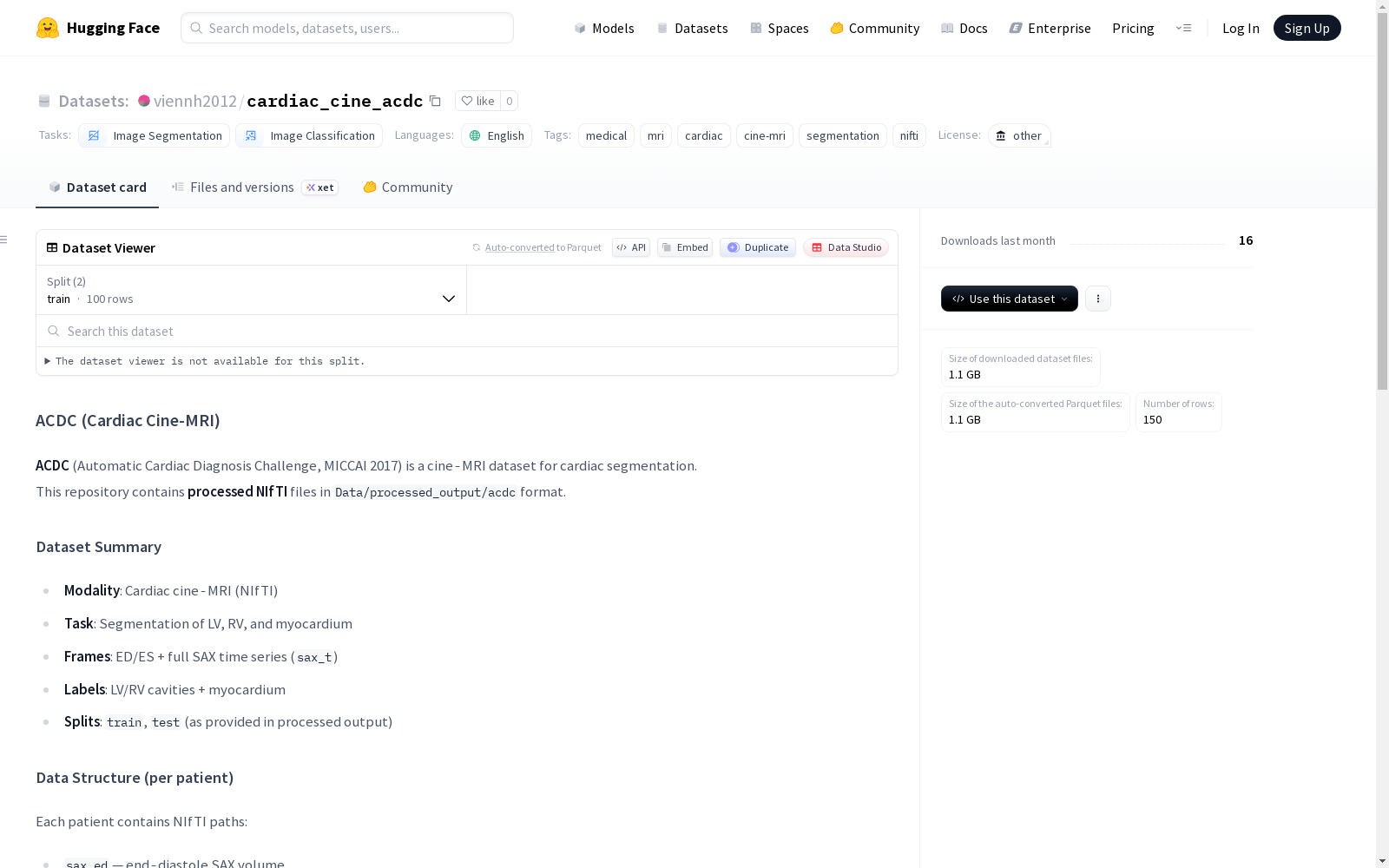
Task: Like the cardiac_cine_acdc dataset
Action: tap(477, 101)
